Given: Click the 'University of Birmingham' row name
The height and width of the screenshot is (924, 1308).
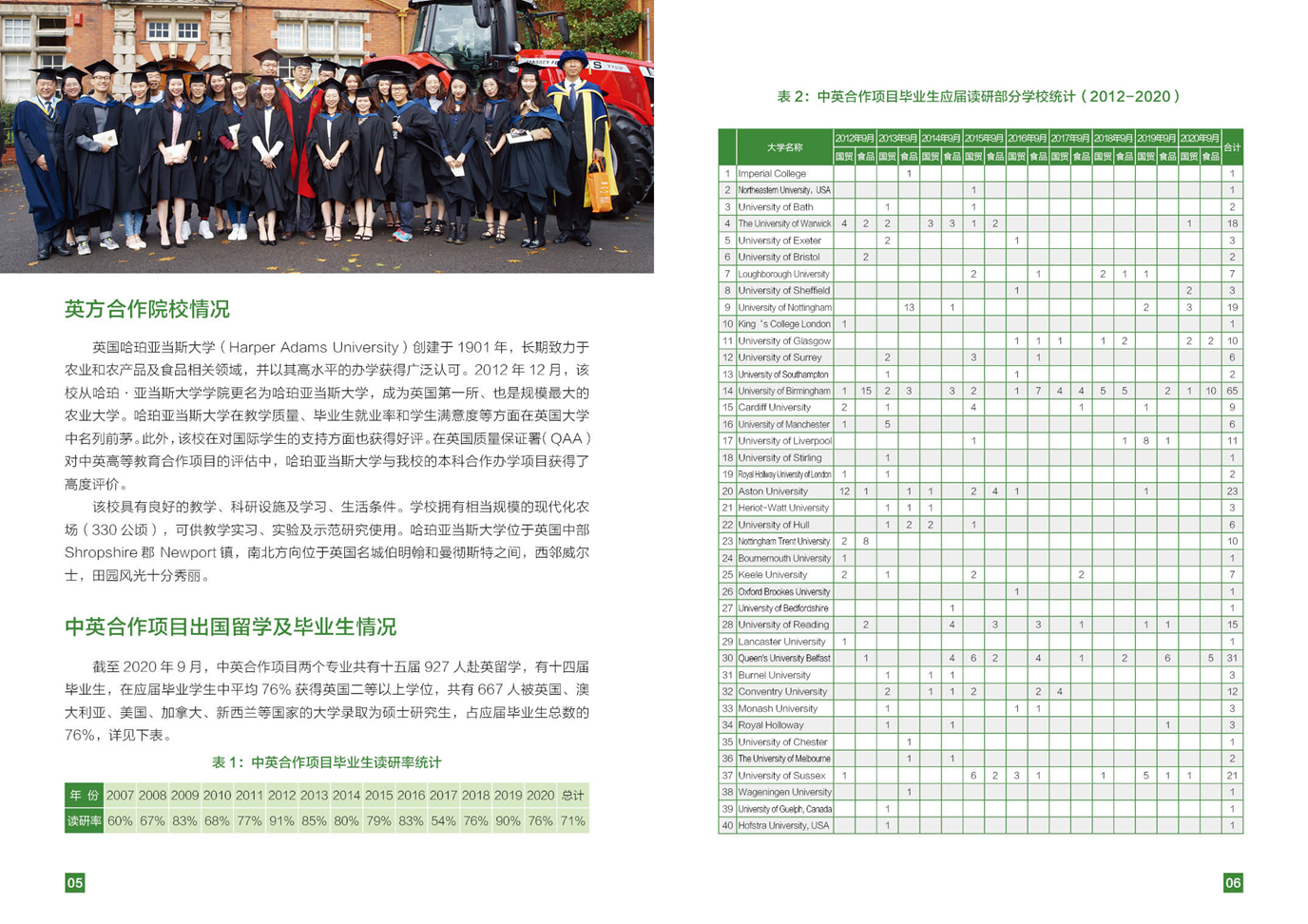Looking at the screenshot, I should point(784,391).
